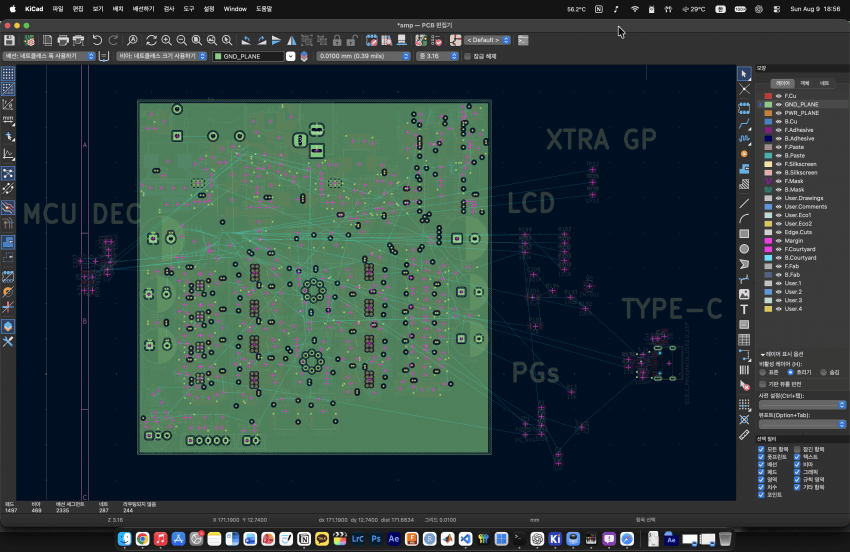850x552 pixels.
Task: Open the Default presets dropdown in toolbar
Action: [x=487, y=40]
